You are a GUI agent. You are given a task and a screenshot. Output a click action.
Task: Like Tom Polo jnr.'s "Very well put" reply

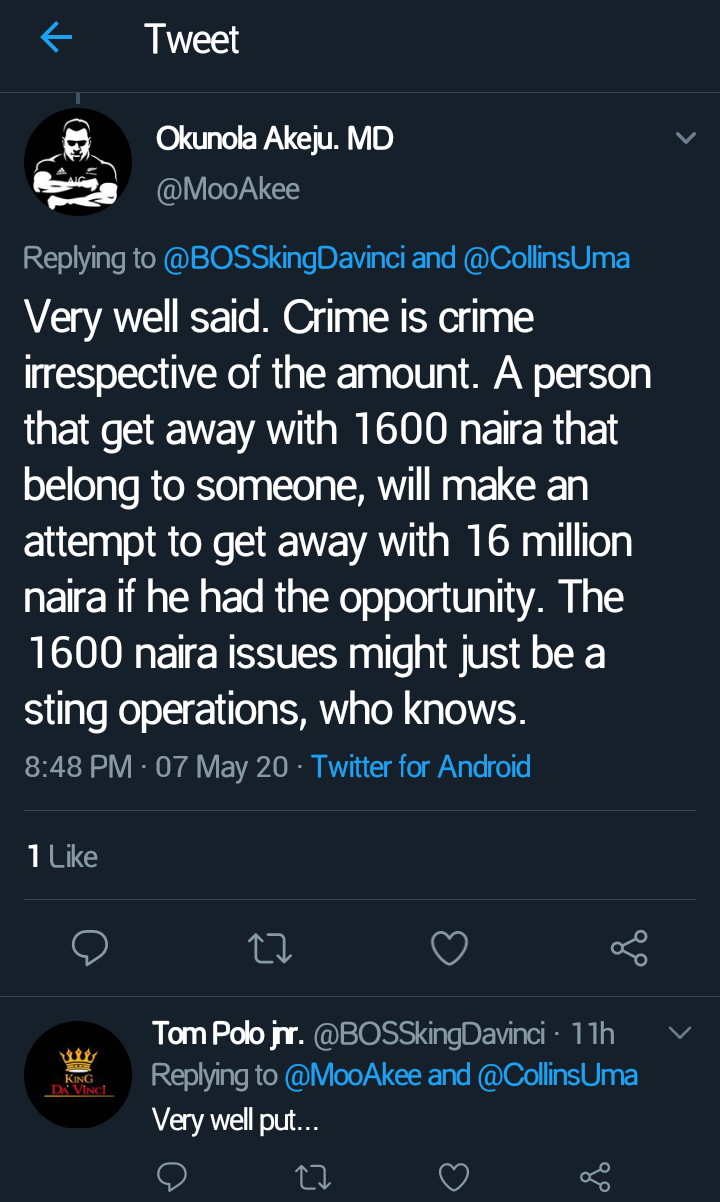click(454, 1176)
